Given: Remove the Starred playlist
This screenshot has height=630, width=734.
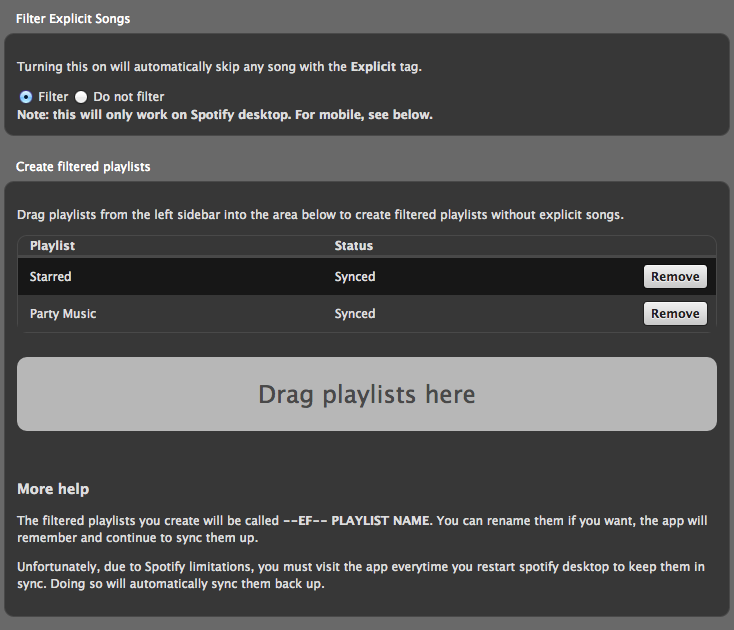Looking at the screenshot, I should 675,277.
